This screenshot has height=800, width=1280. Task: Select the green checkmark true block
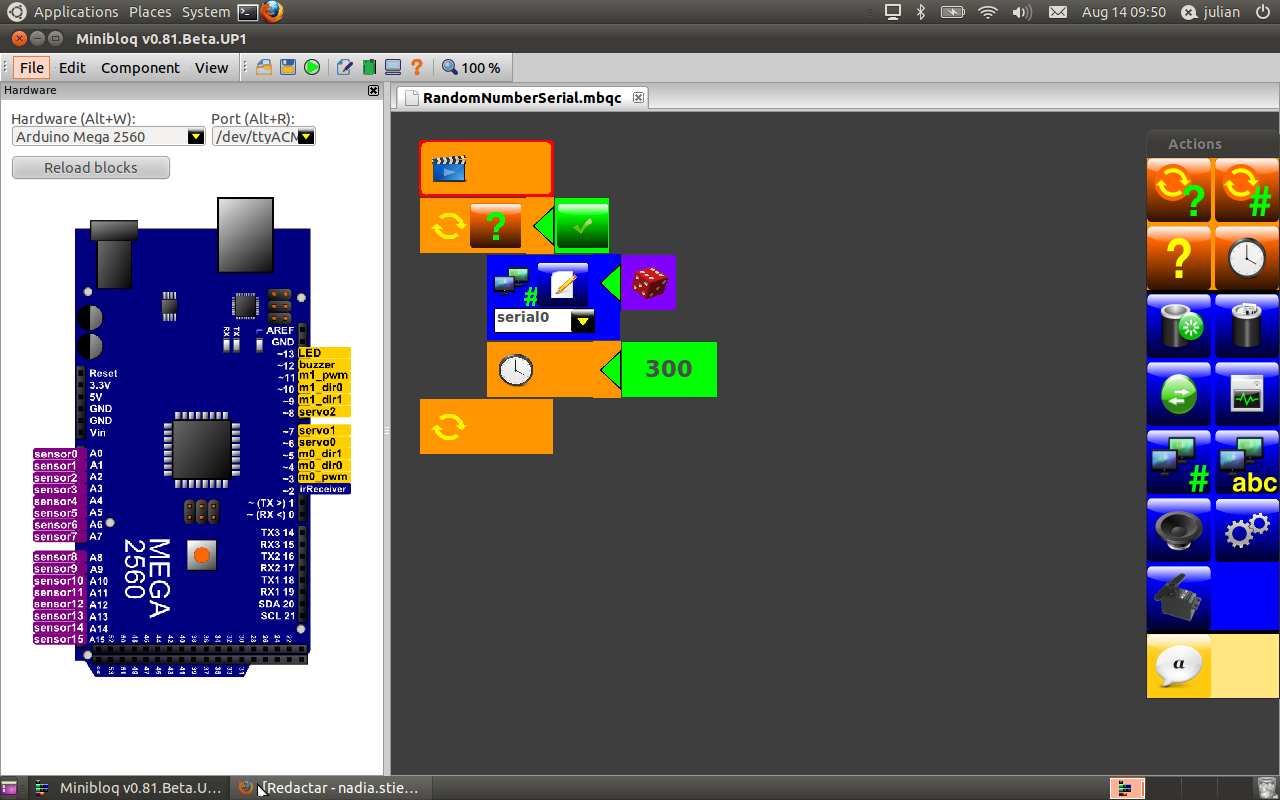click(x=582, y=225)
